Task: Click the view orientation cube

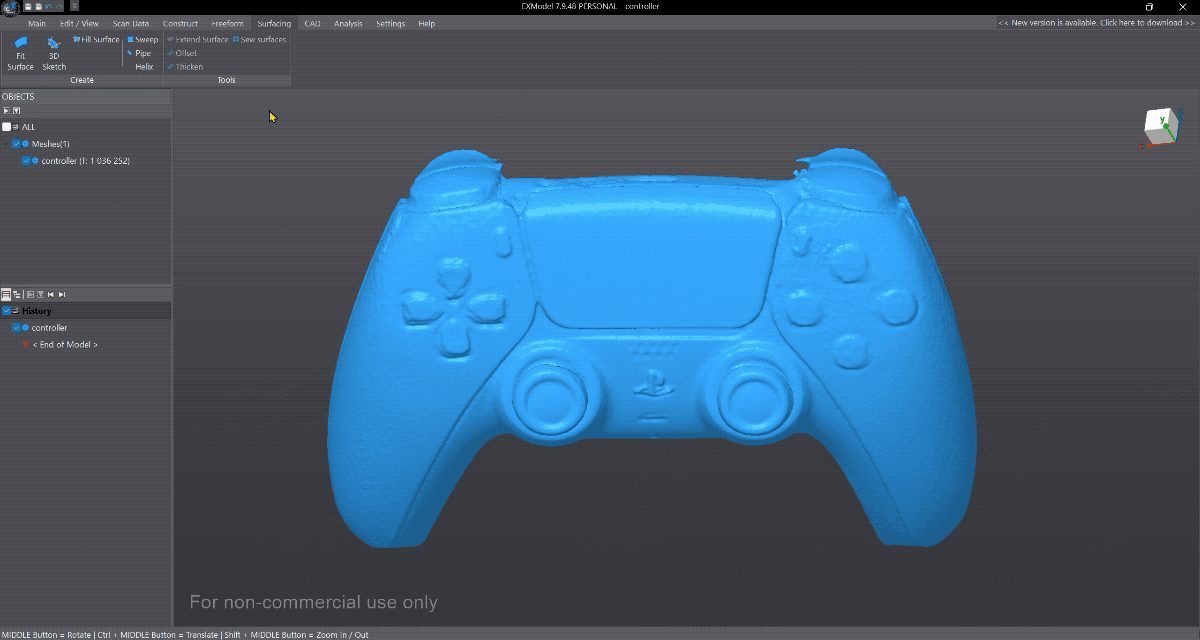Action: [1161, 124]
